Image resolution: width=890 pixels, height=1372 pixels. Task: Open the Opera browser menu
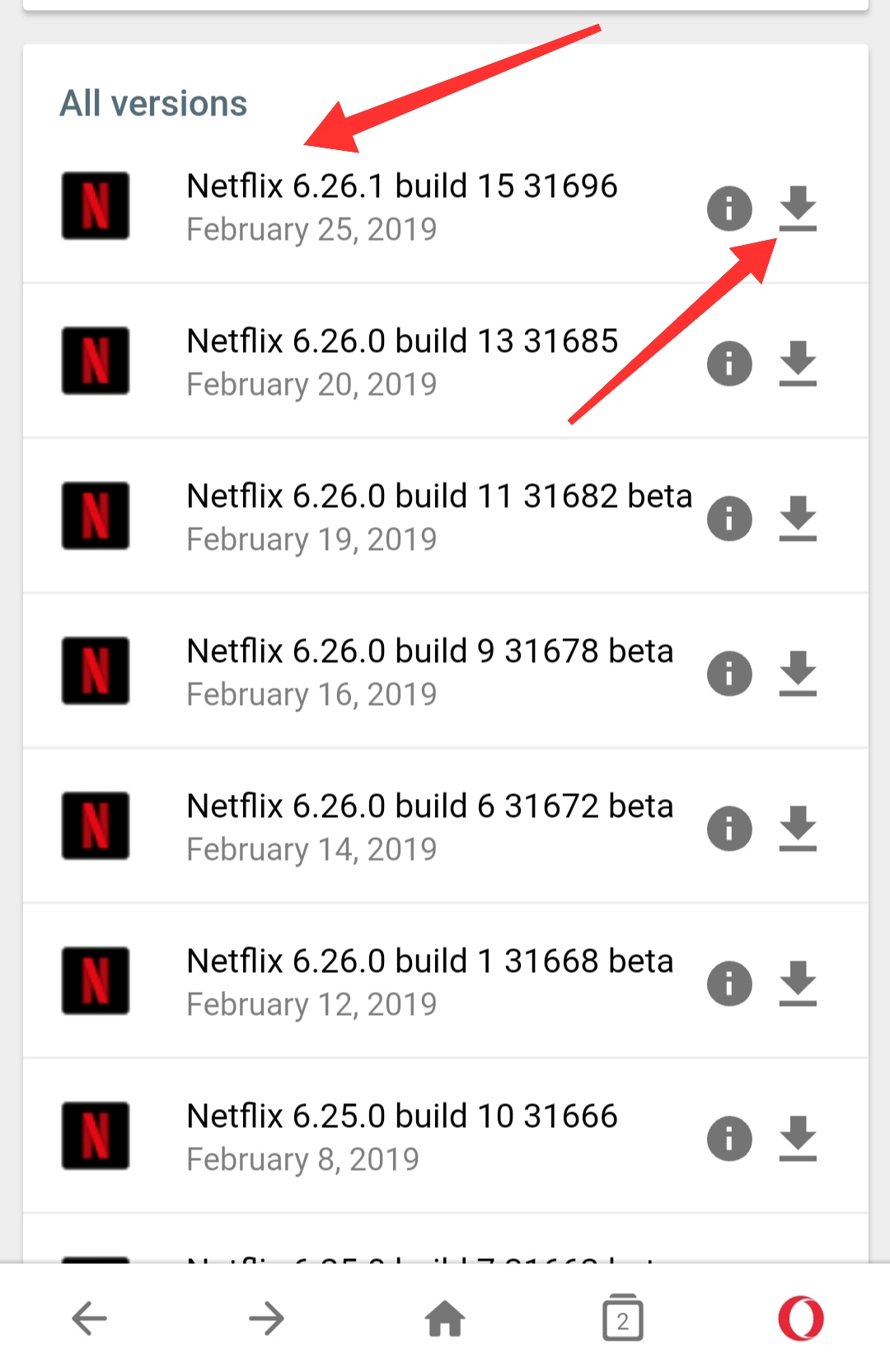tap(800, 1318)
